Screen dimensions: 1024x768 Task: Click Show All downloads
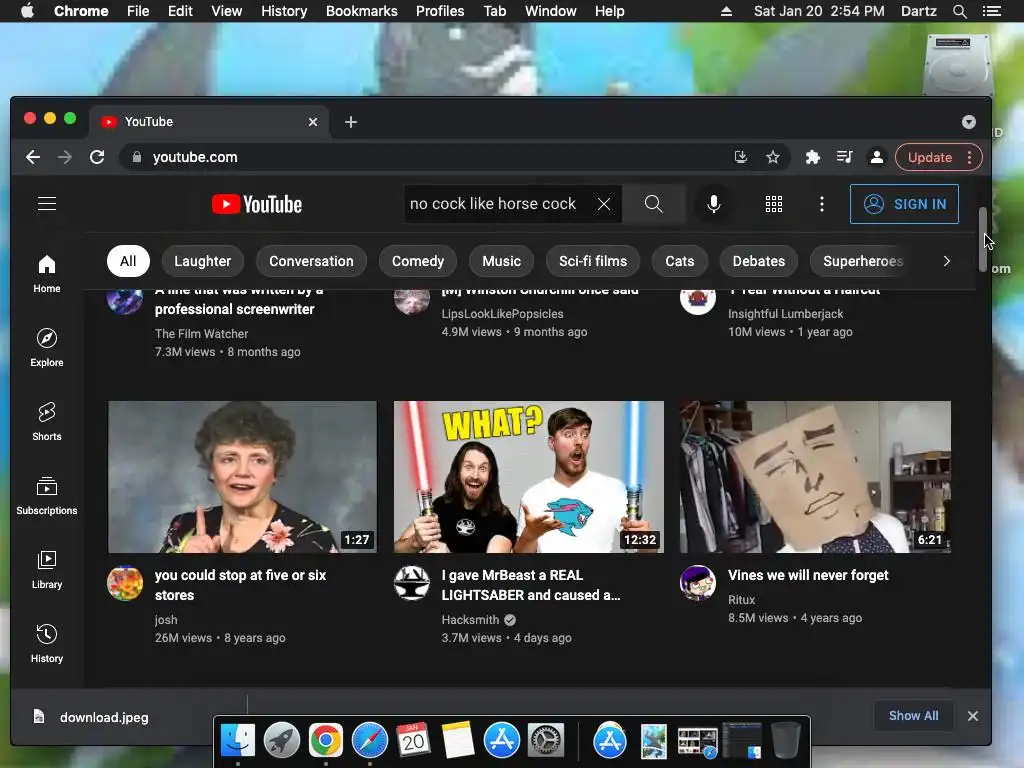pos(914,716)
